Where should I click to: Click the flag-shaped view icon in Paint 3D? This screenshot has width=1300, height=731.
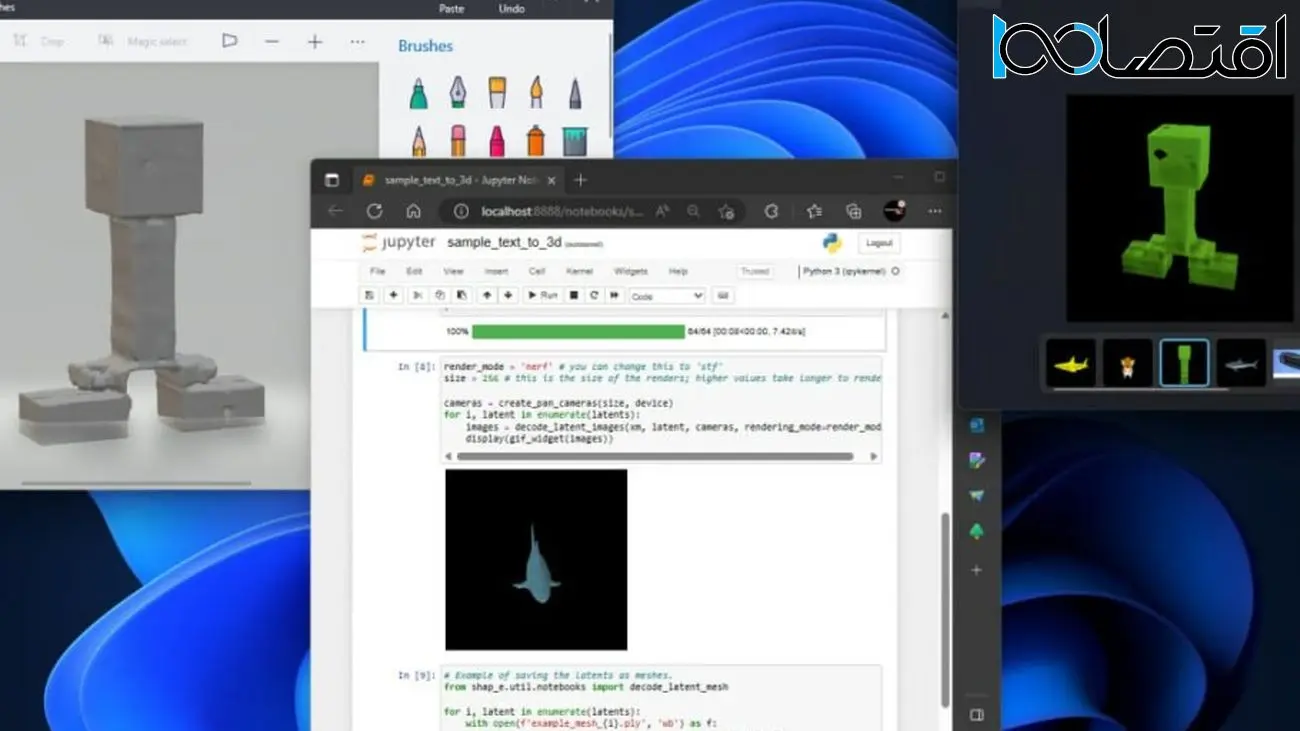point(230,41)
